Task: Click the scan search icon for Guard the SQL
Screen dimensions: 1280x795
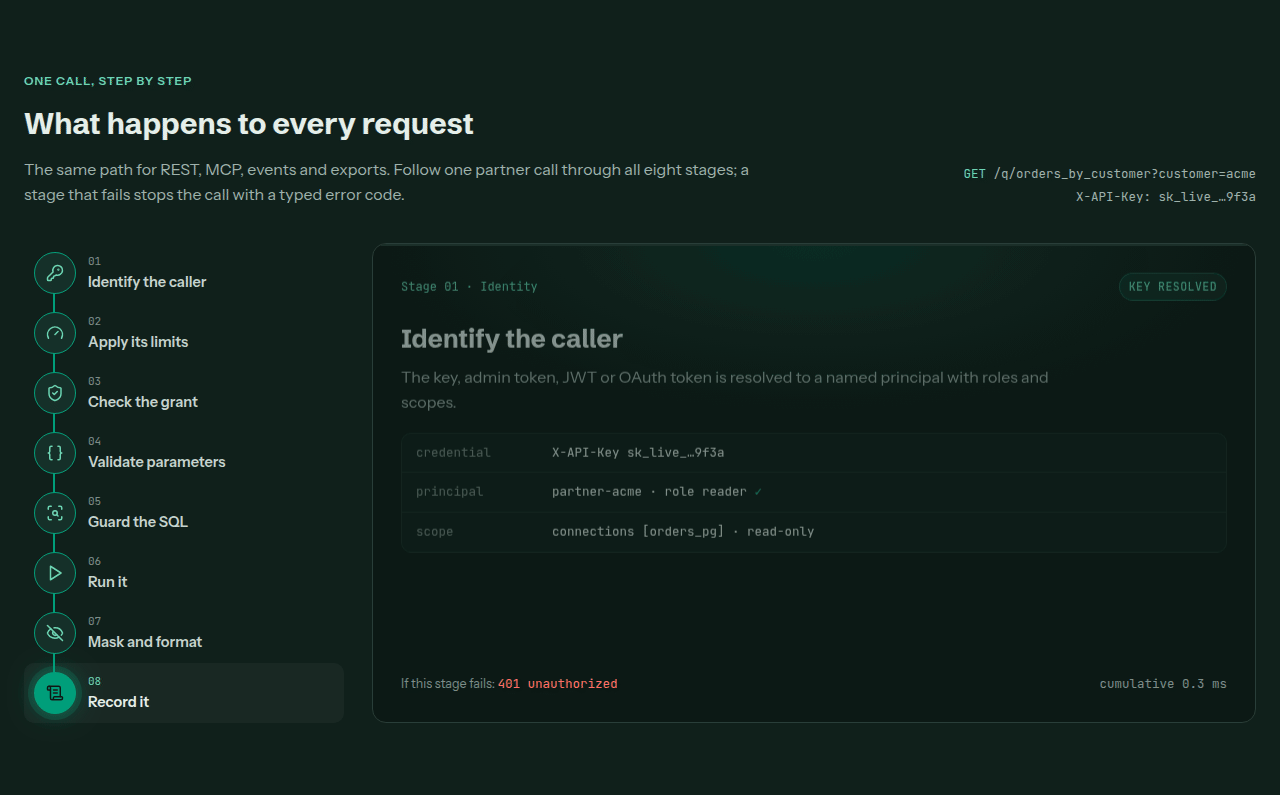Action: point(55,513)
